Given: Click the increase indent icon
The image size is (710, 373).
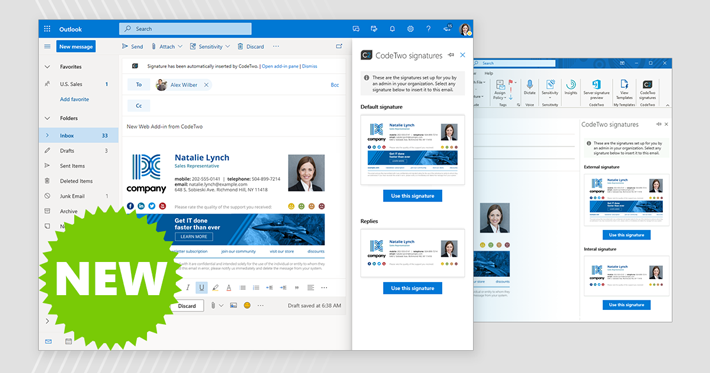Looking at the screenshot, I should click(x=283, y=287).
